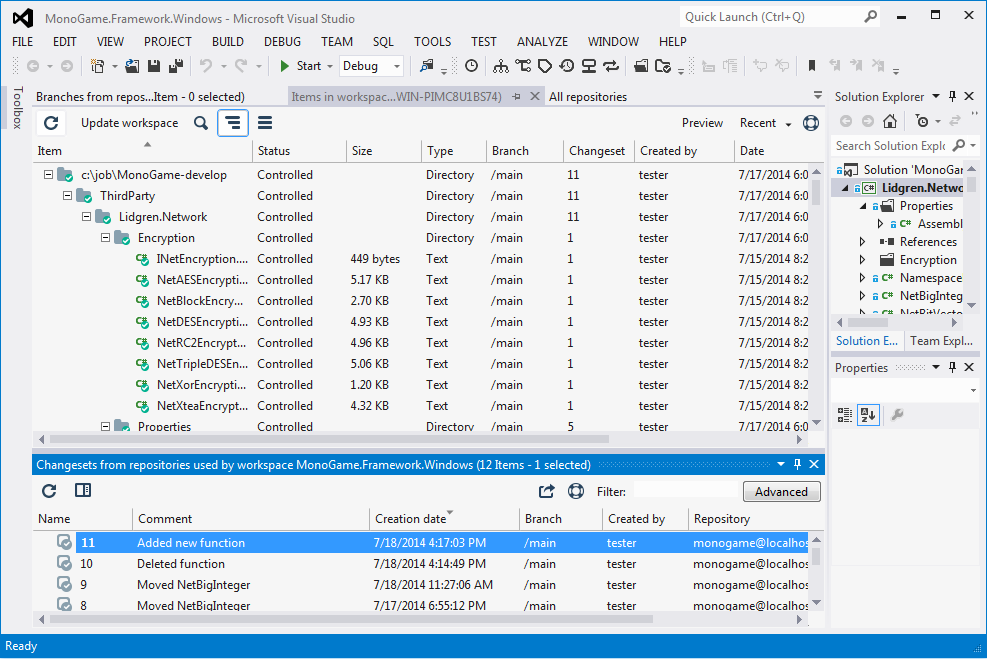Export the changesets list via share icon

pos(546,491)
